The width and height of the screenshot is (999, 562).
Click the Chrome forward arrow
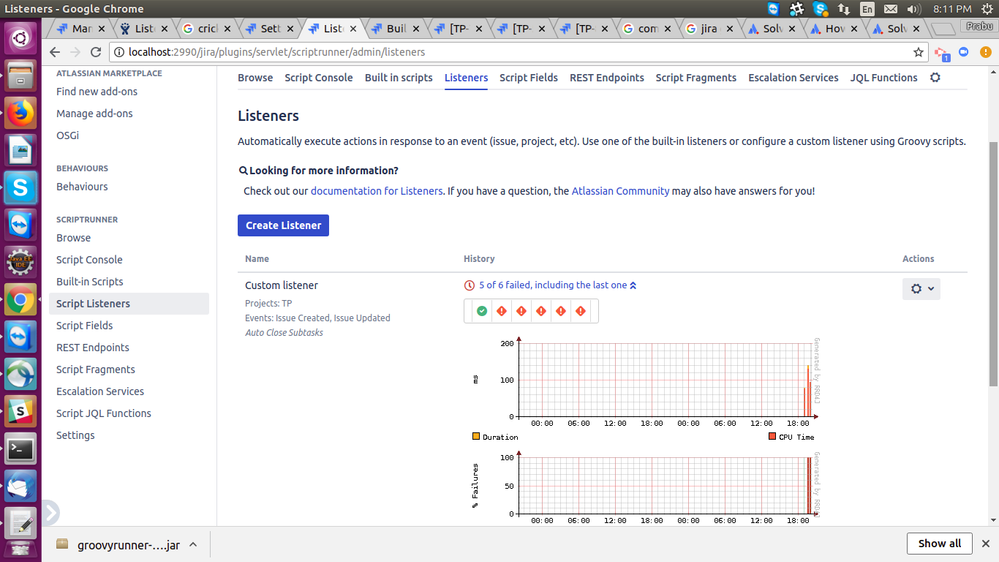point(75,52)
